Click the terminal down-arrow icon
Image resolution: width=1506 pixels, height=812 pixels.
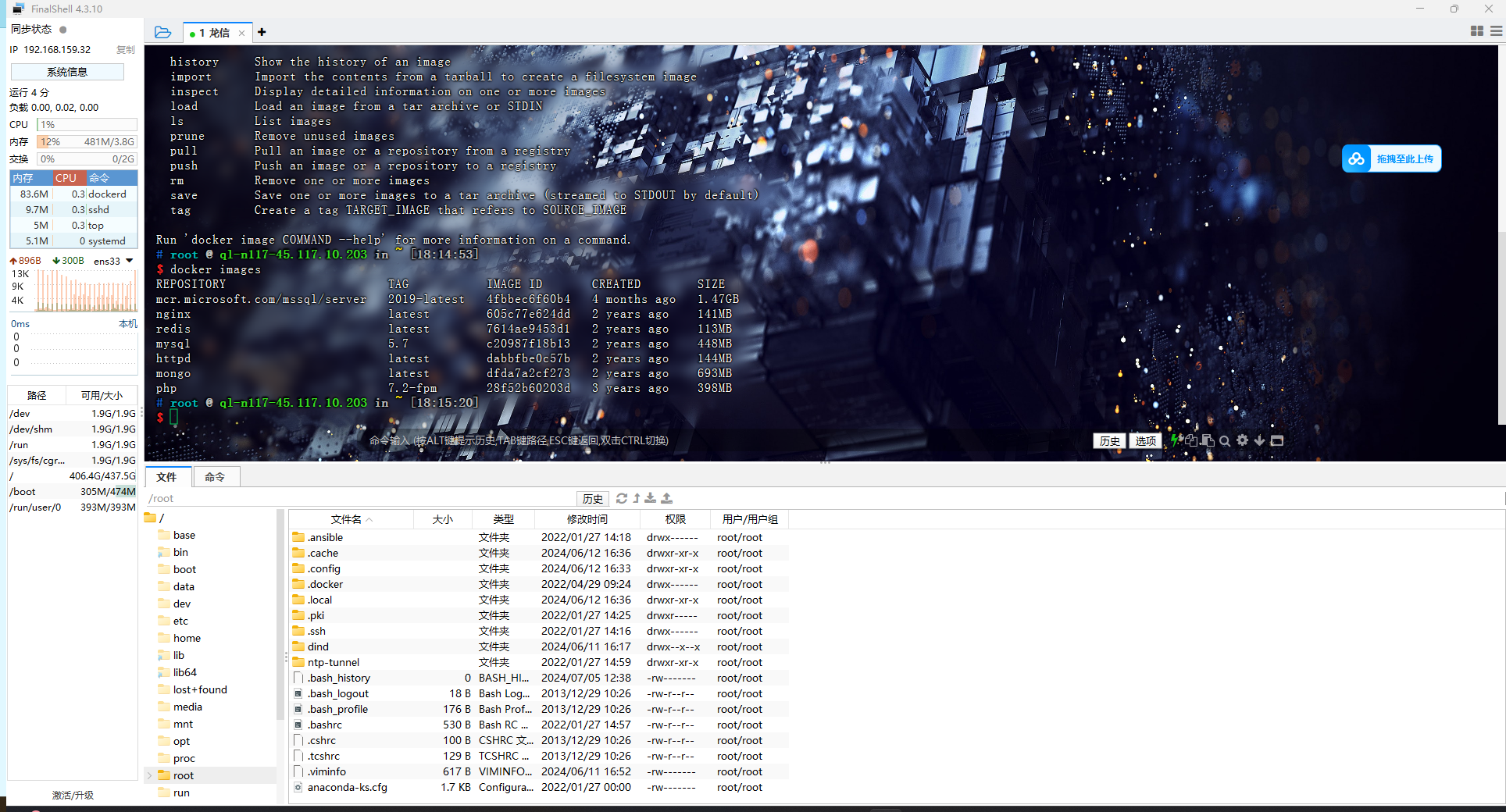(1259, 440)
